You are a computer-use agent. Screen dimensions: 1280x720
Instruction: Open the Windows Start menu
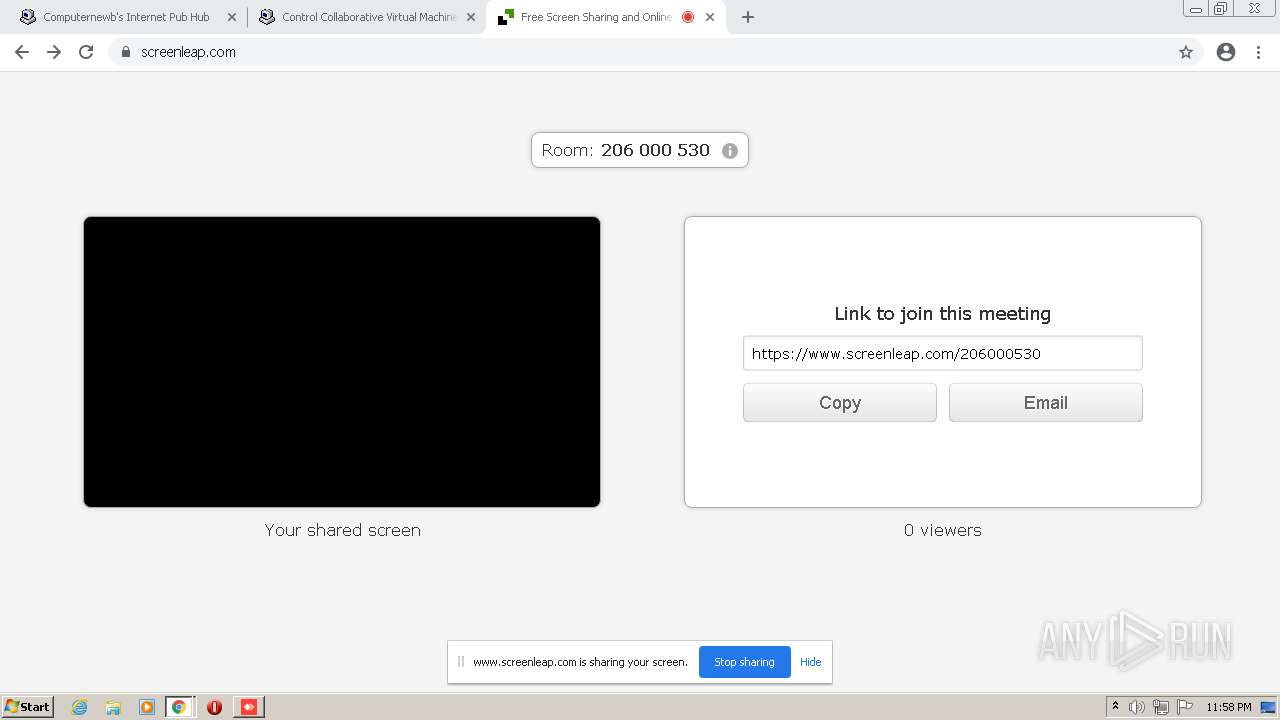28,706
